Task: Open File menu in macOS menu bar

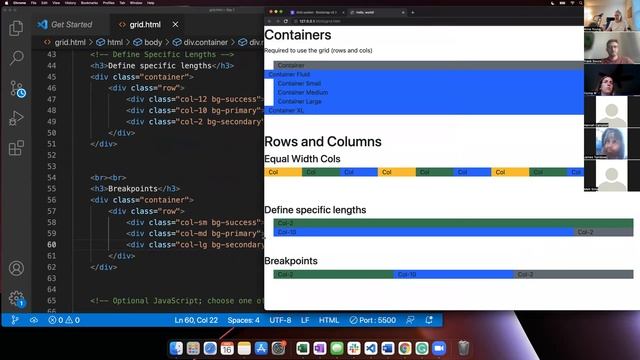Action: click(x=34, y=3)
